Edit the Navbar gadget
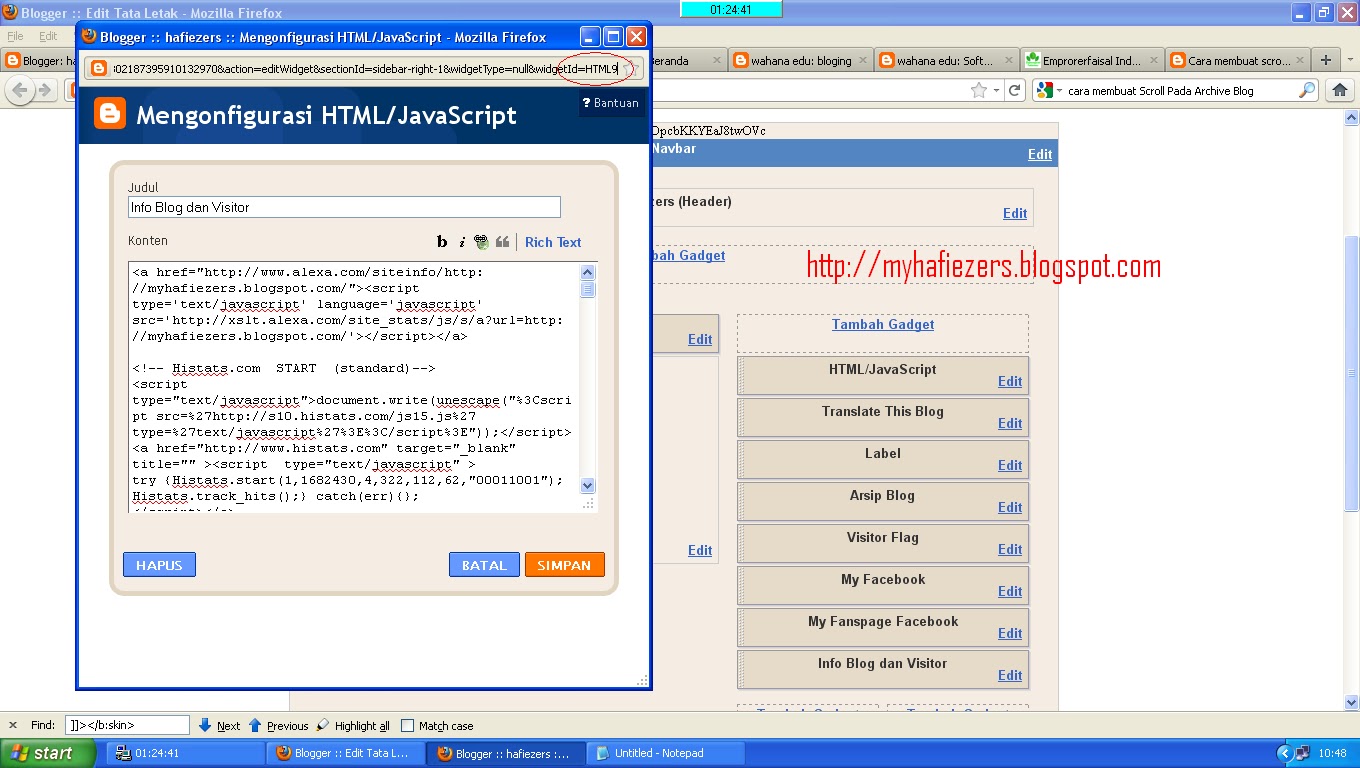 [x=1040, y=154]
